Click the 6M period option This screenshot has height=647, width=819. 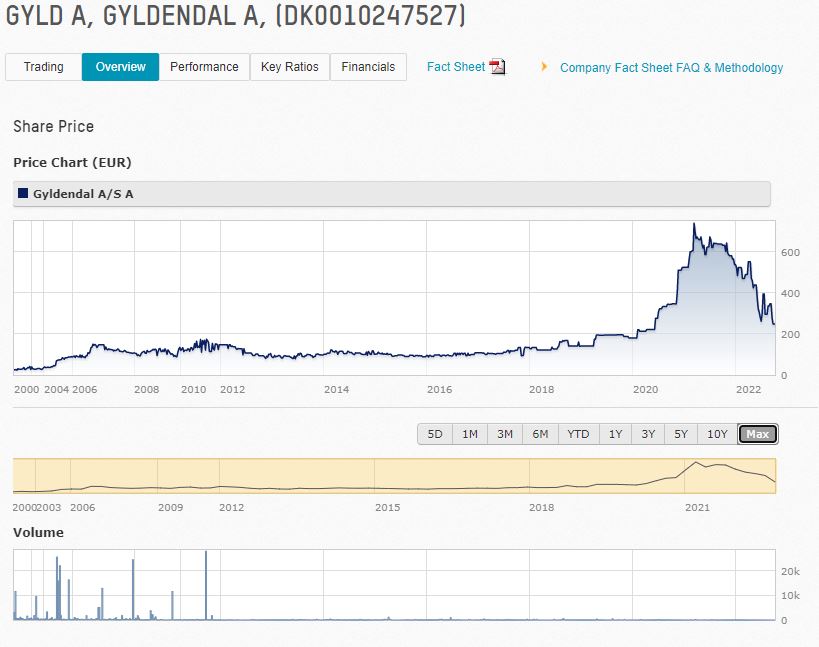(x=540, y=434)
